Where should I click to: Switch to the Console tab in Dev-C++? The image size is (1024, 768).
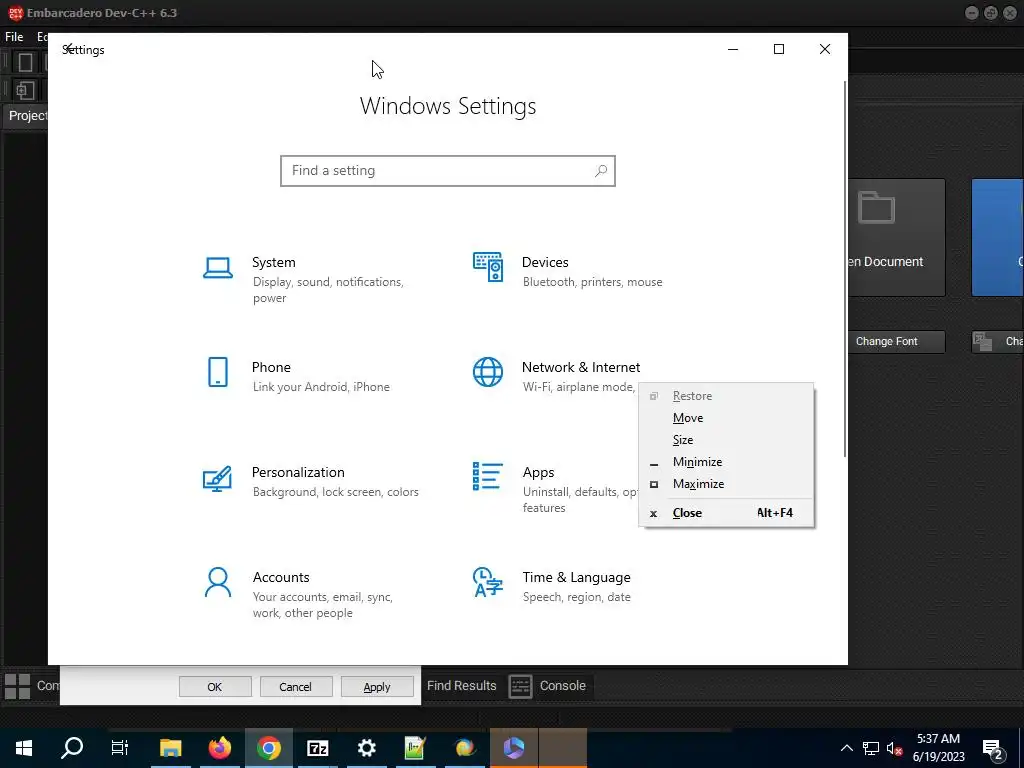tap(548, 686)
